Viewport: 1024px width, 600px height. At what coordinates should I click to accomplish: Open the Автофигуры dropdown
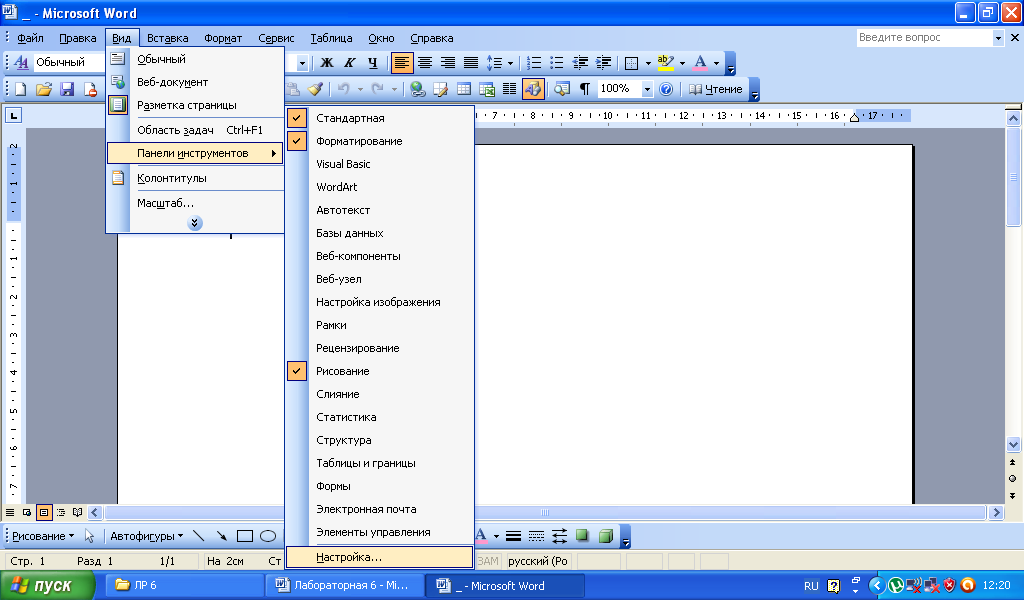point(146,536)
